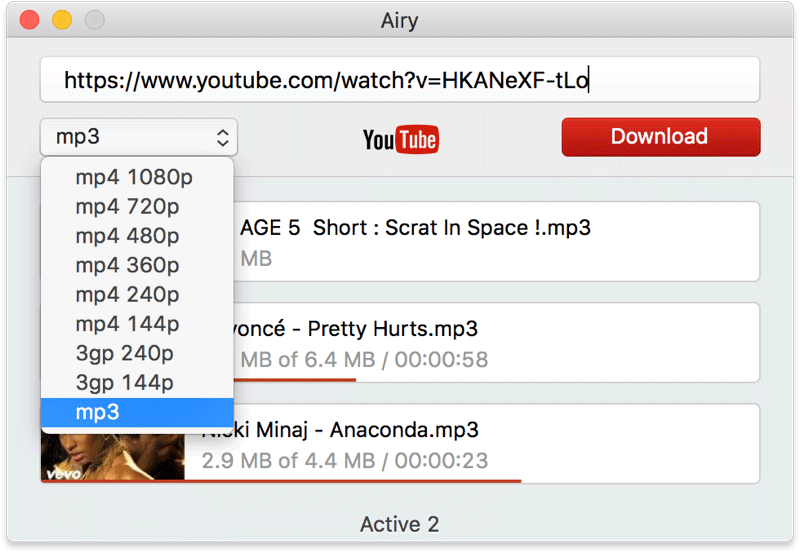Choose mp4 480p from the list
Viewport: 800px width, 553px height.
tap(137, 236)
